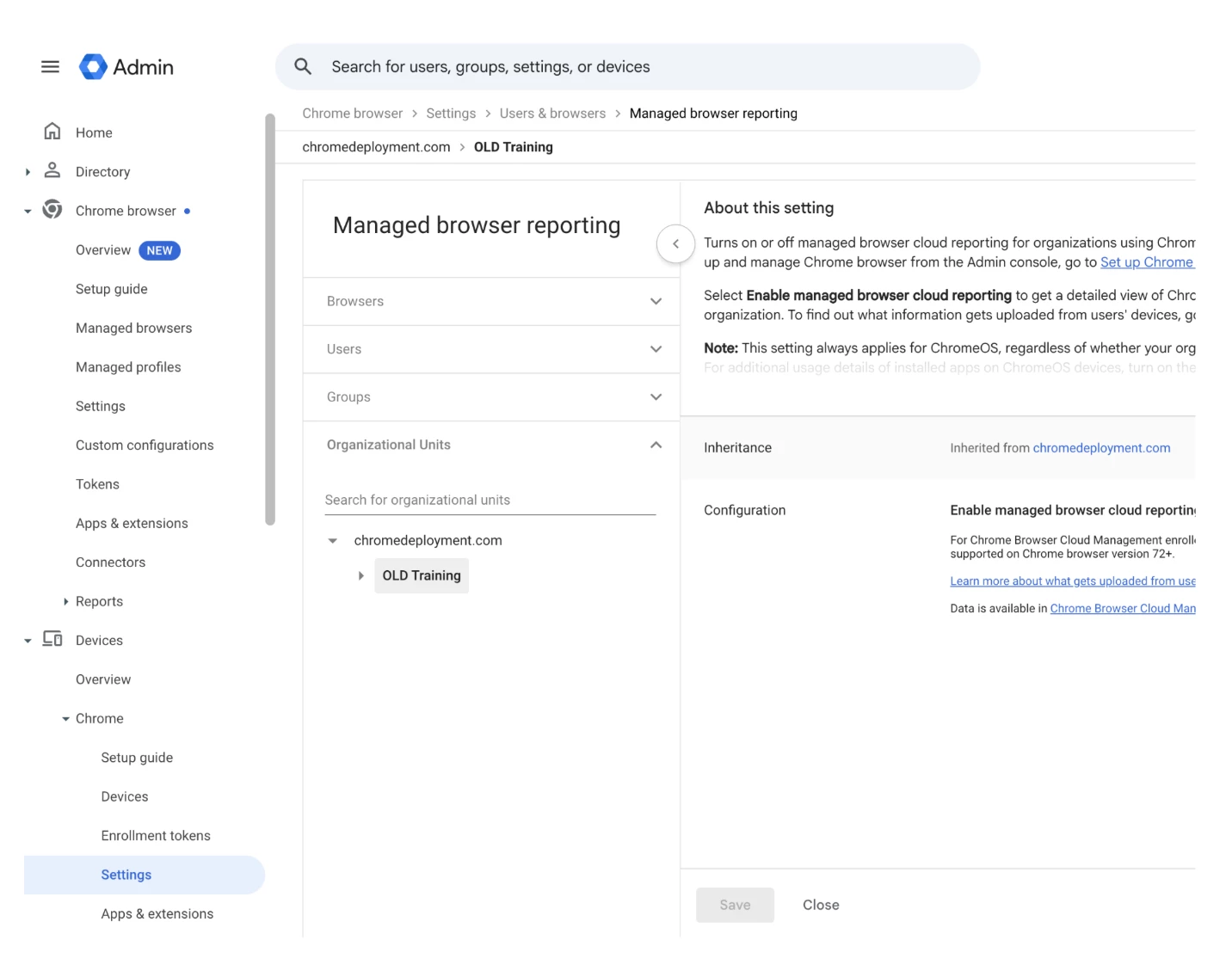Screen dimensions: 1232x977
Task: Open Managed browsers in sidebar
Action: (134, 328)
